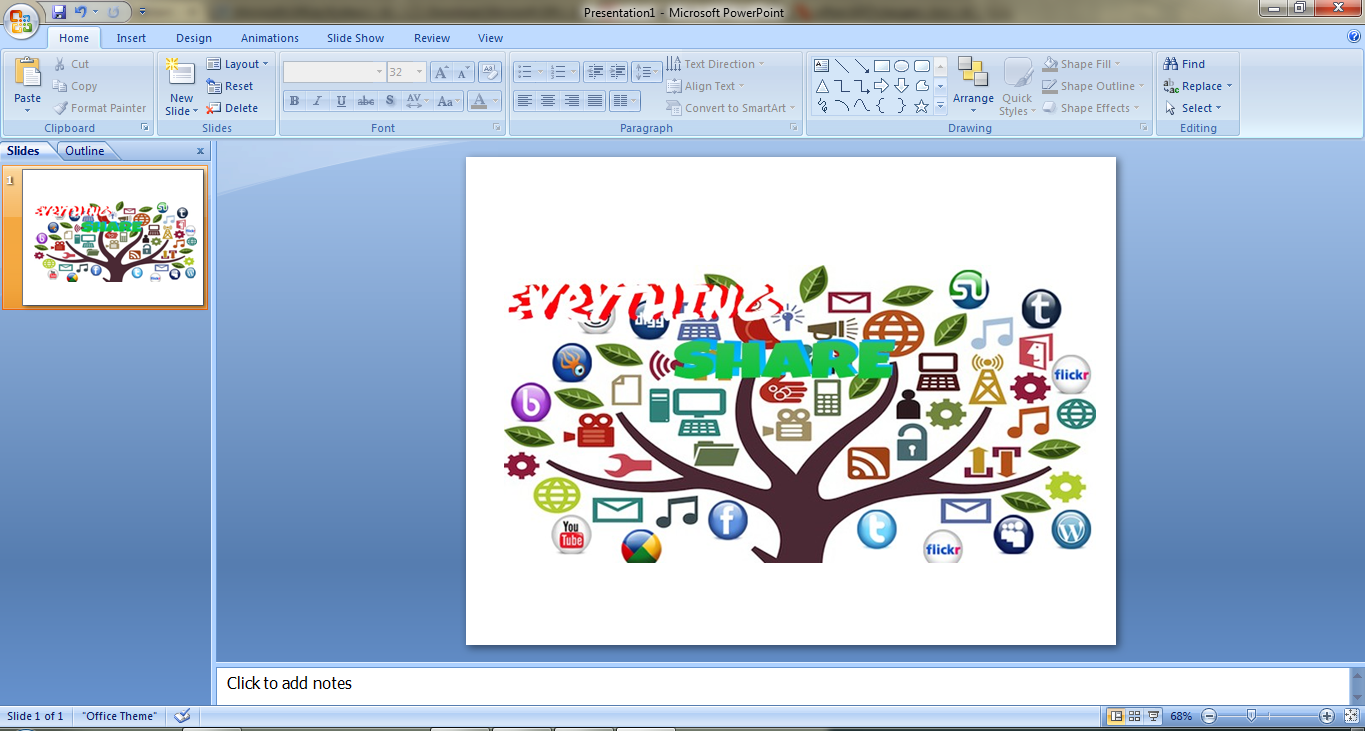The height and width of the screenshot is (731, 1365).
Task: Justify the text
Action: [595, 101]
